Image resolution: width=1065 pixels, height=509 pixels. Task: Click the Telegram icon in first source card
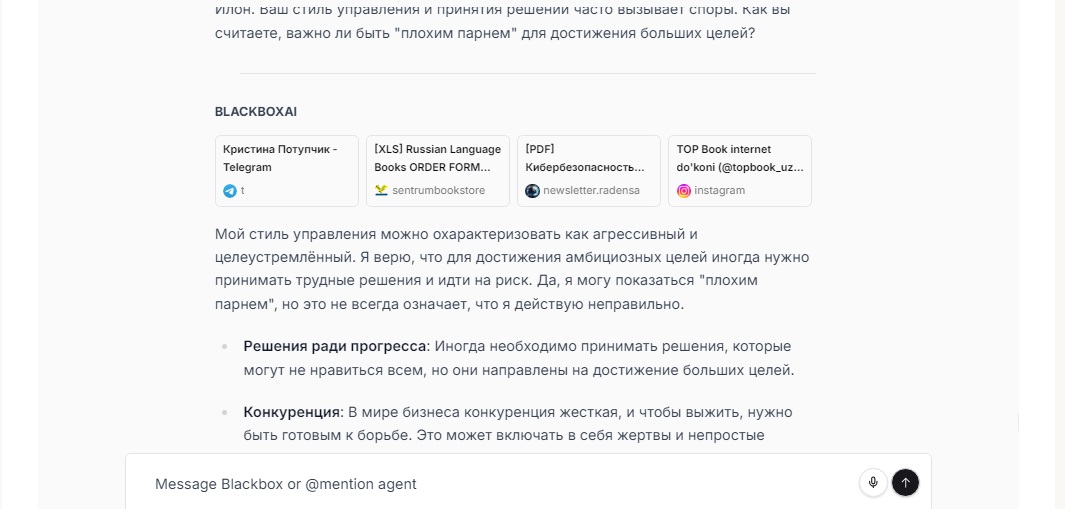point(230,190)
